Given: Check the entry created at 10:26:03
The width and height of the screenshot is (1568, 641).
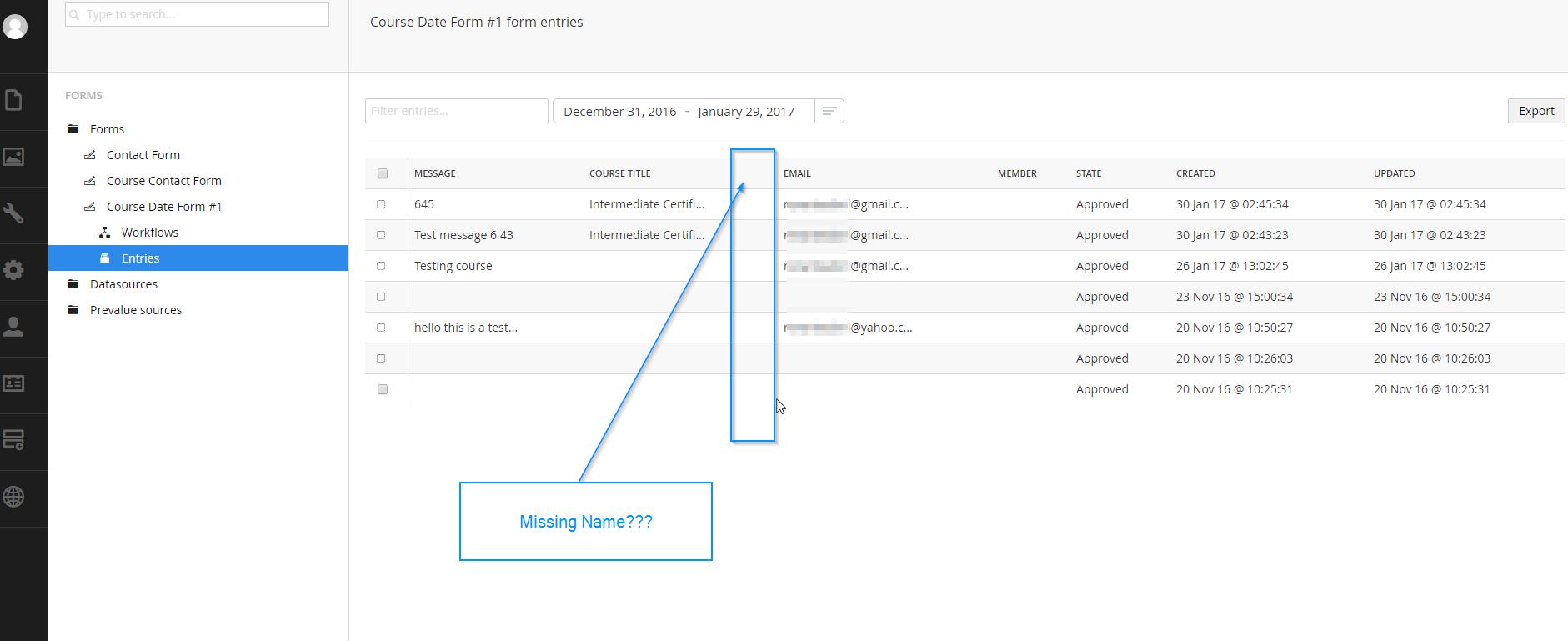Looking at the screenshot, I should click(x=381, y=358).
